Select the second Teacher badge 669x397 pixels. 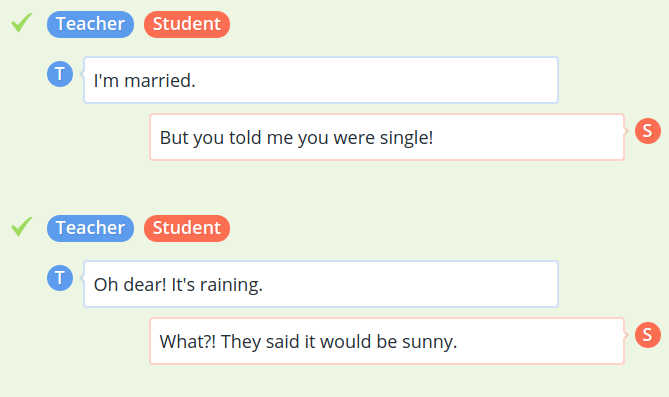[x=90, y=228]
